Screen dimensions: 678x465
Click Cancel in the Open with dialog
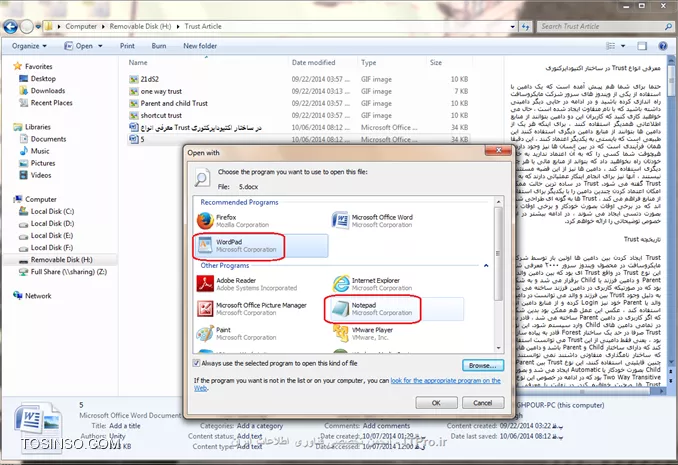point(483,403)
